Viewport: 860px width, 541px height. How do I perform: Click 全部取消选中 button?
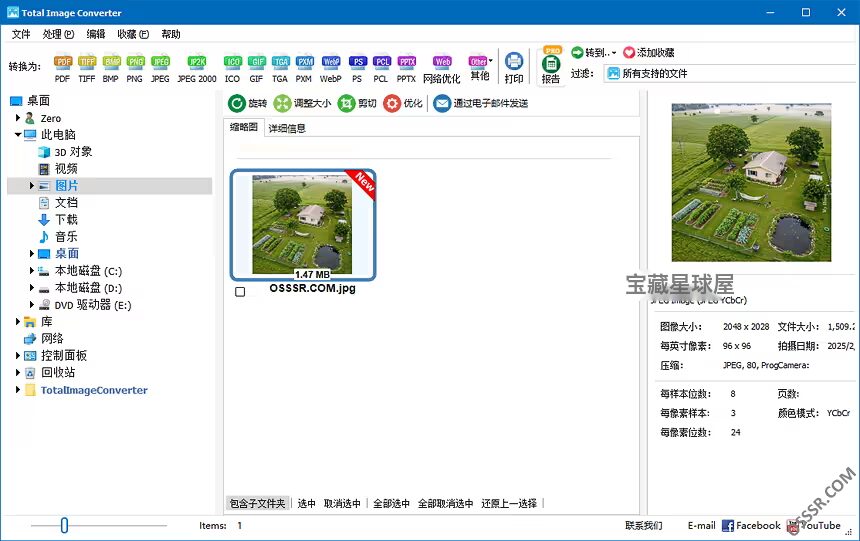click(x=445, y=503)
